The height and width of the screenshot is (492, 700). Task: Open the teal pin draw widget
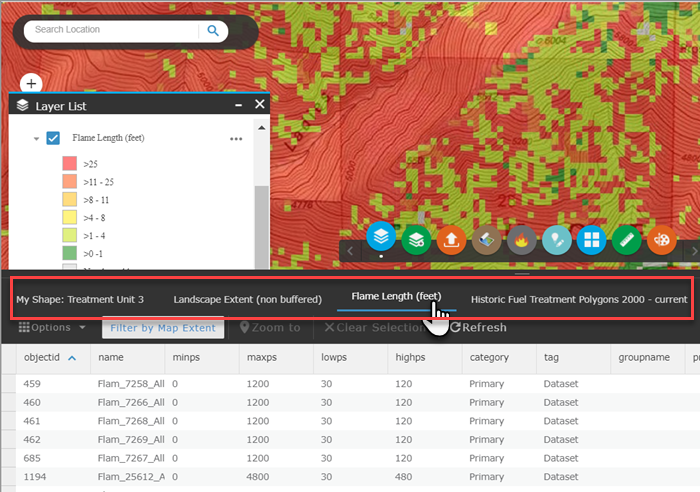point(557,240)
